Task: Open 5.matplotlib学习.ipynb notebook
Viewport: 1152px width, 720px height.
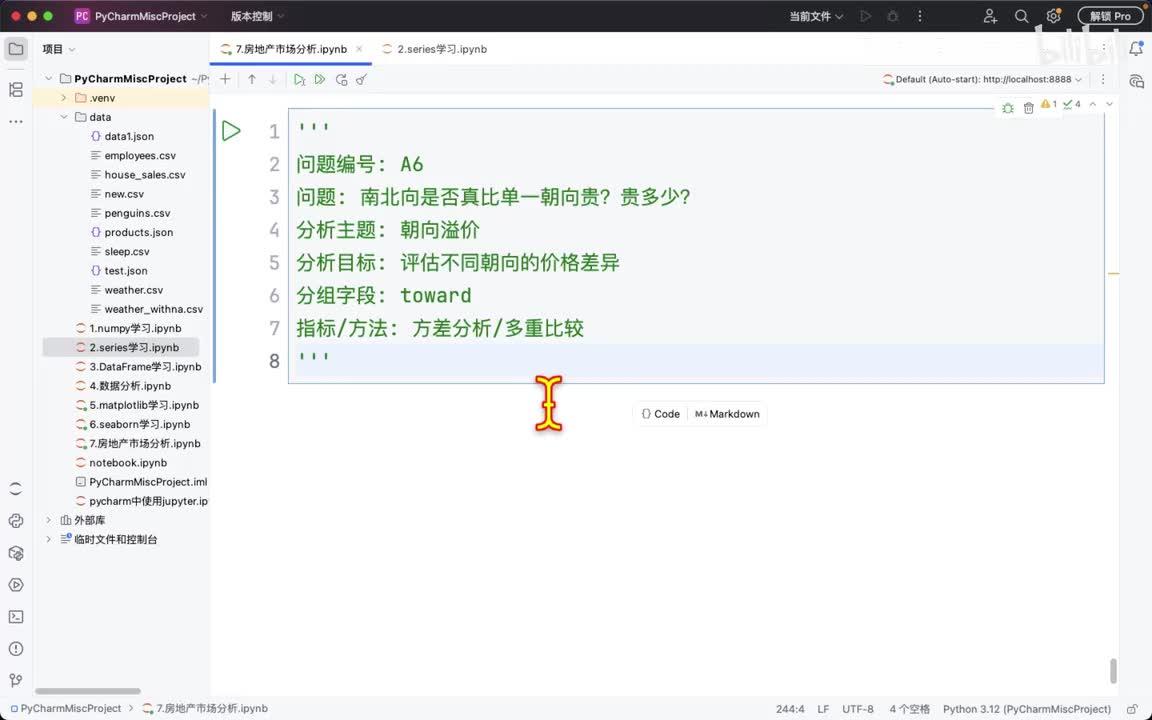Action: (x=137, y=405)
